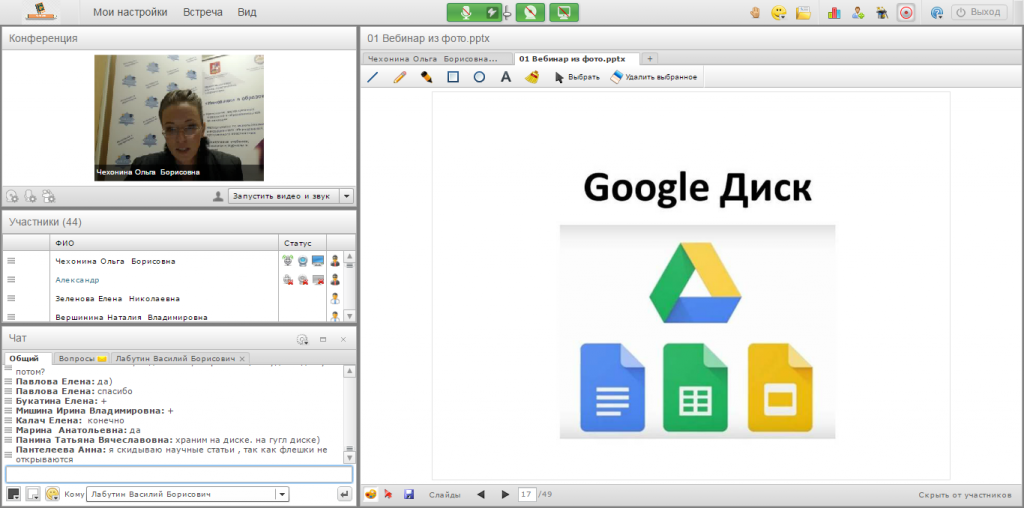Toggle microphone status icon for Чехонина Ольга Борисовна
Image resolution: width=1024 pixels, height=508 pixels.
(288, 261)
